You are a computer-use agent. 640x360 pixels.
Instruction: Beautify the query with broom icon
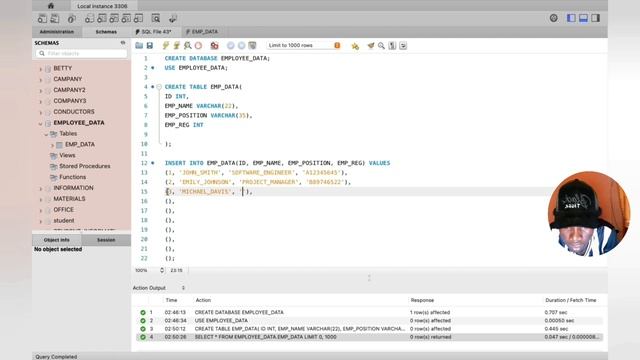point(371,46)
